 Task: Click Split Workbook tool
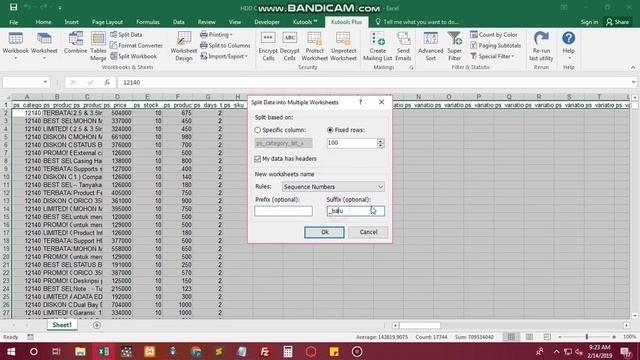(x=133, y=56)
